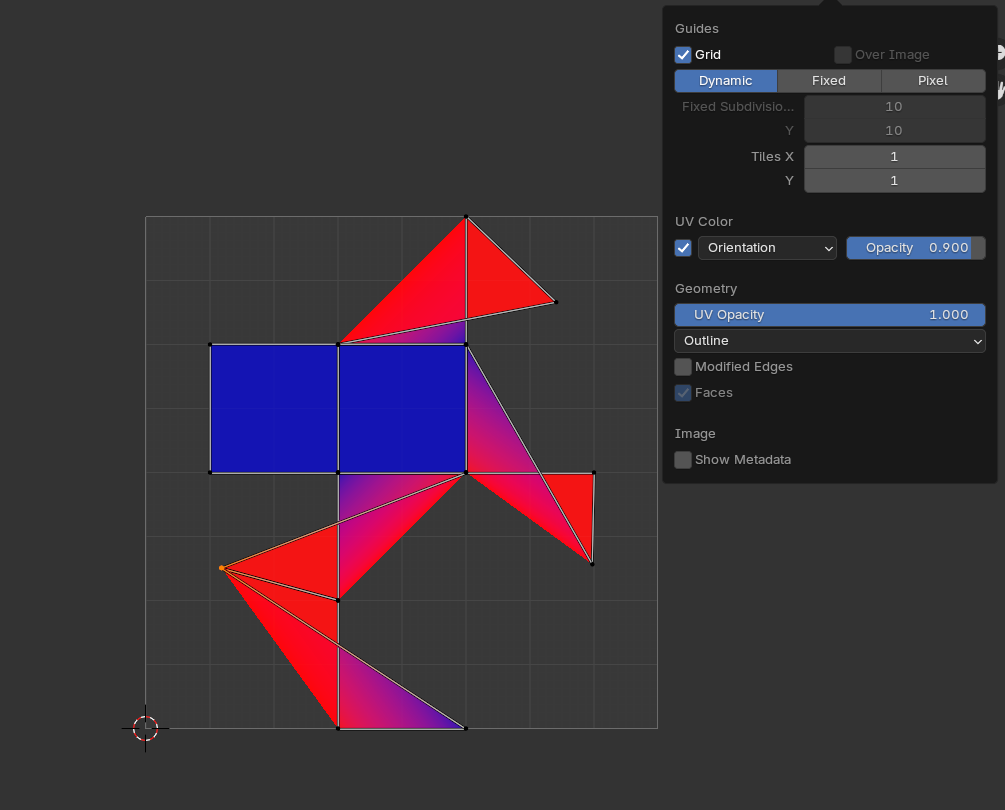Enable the Show Metadata checkbox
The width and height of the screenshot is (1005, 810).
coord(683,459)
